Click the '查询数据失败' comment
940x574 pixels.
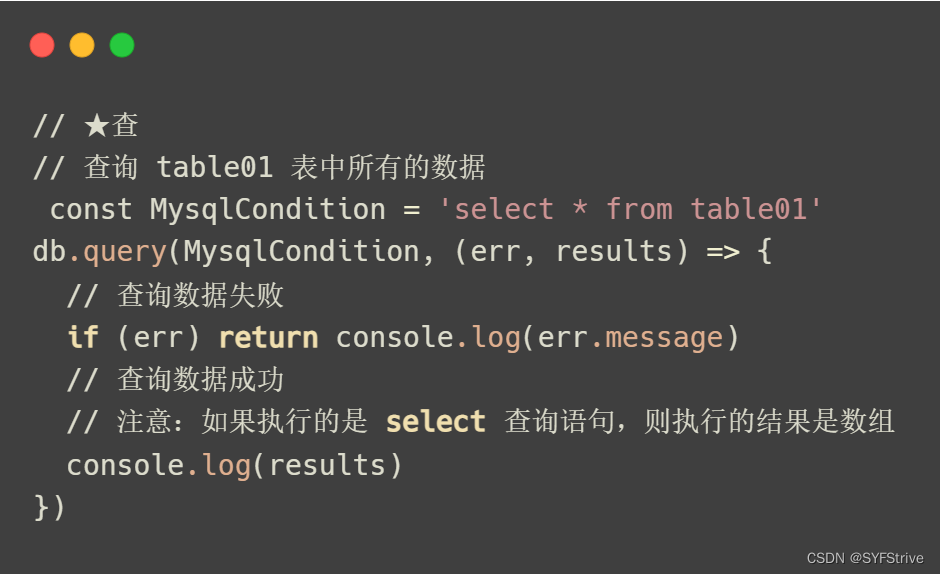tap(200, 296)
